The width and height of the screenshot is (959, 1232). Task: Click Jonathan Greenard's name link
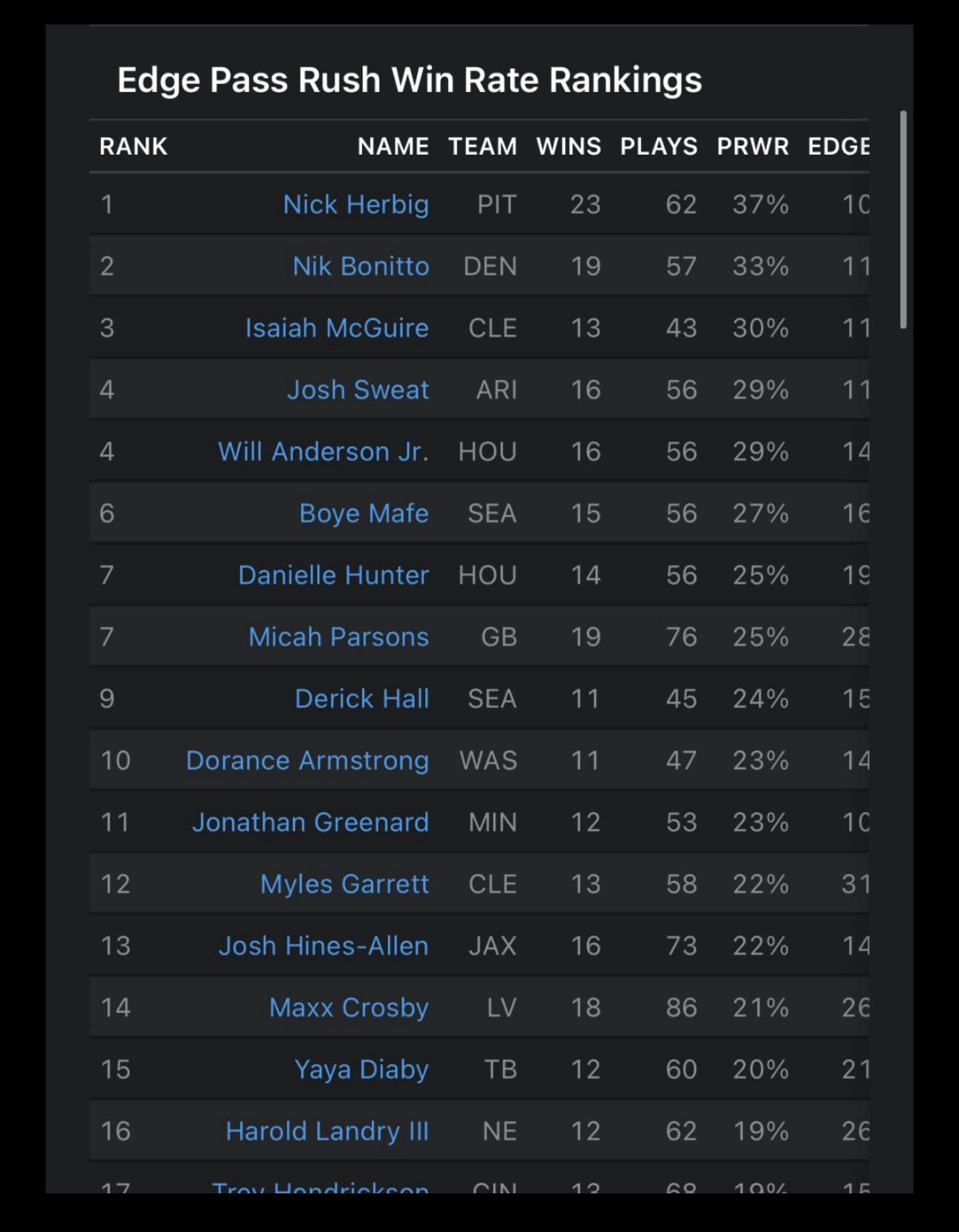(310, 822)
